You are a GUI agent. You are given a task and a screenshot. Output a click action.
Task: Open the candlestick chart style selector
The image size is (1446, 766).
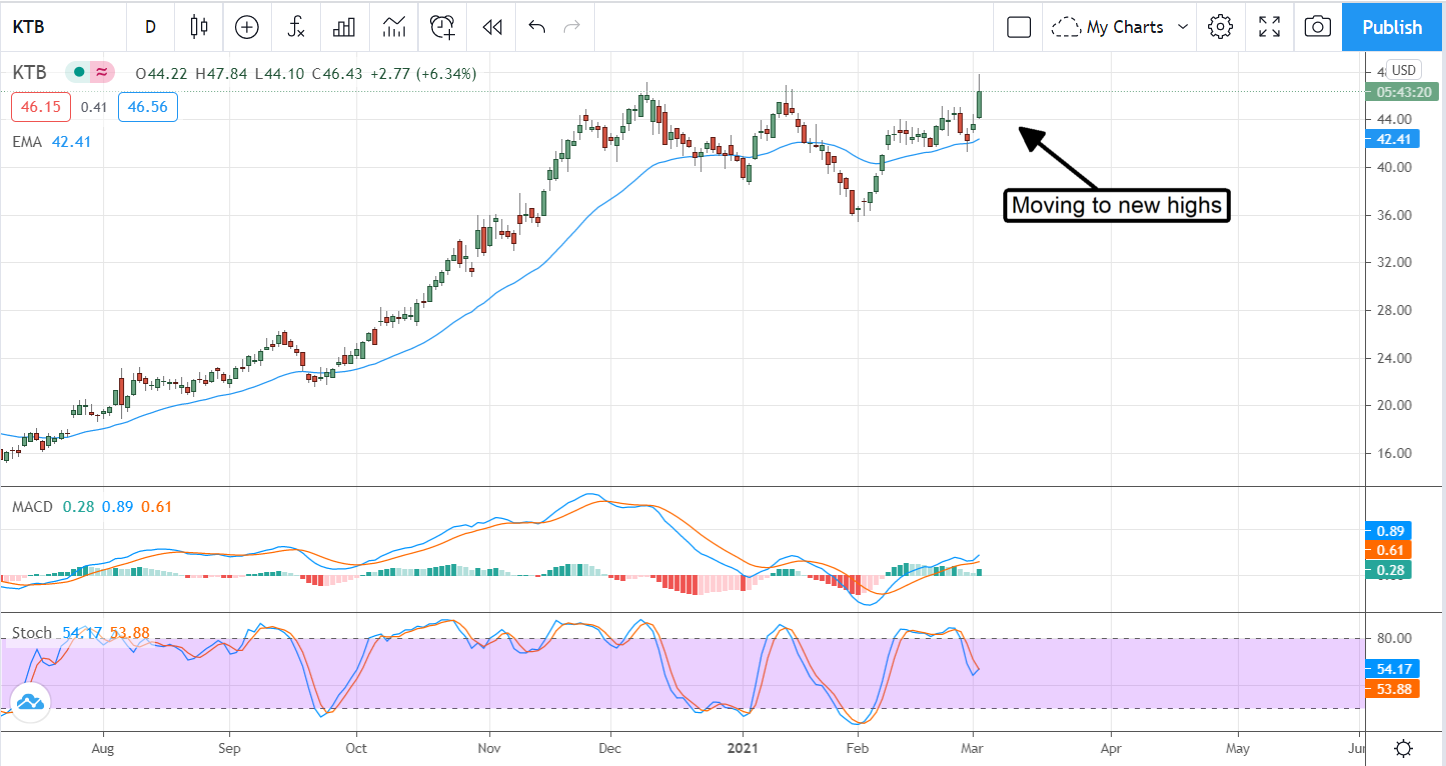[x=199, y=27]
